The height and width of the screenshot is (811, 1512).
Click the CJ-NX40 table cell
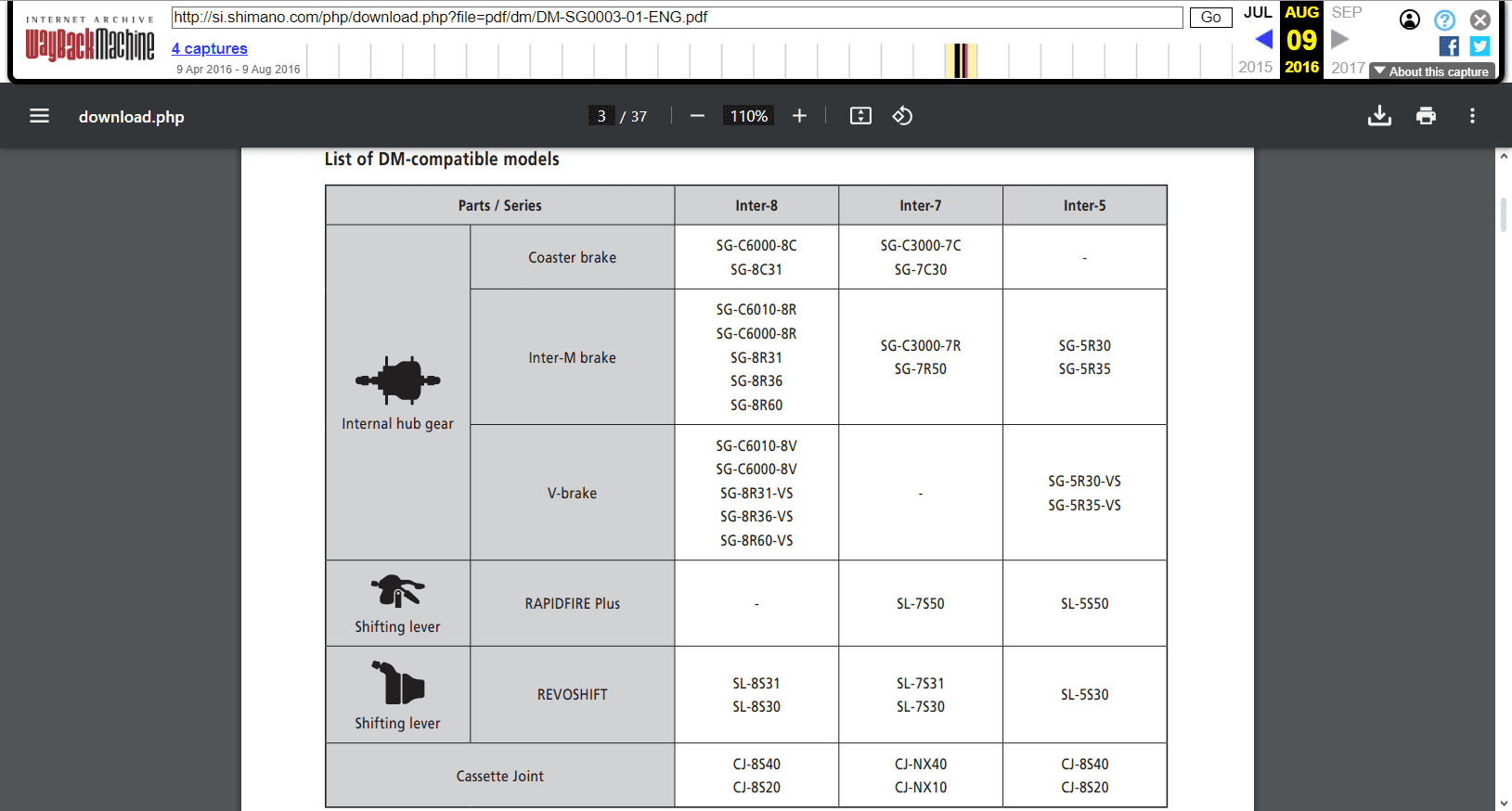pyautogui.click(x=921, y=765)
